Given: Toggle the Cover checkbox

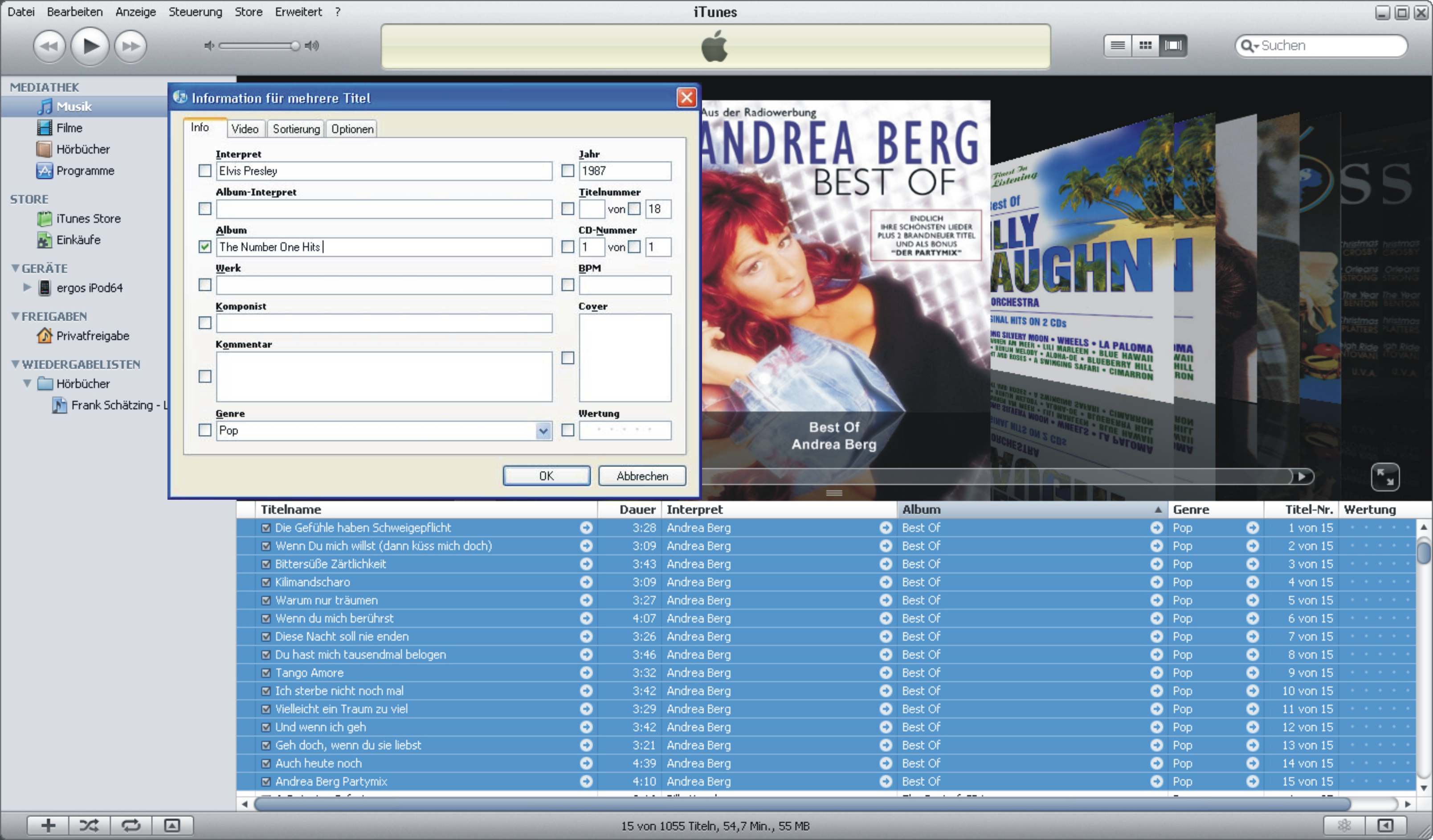Looking at the screenshot, I should pos(567,358).
